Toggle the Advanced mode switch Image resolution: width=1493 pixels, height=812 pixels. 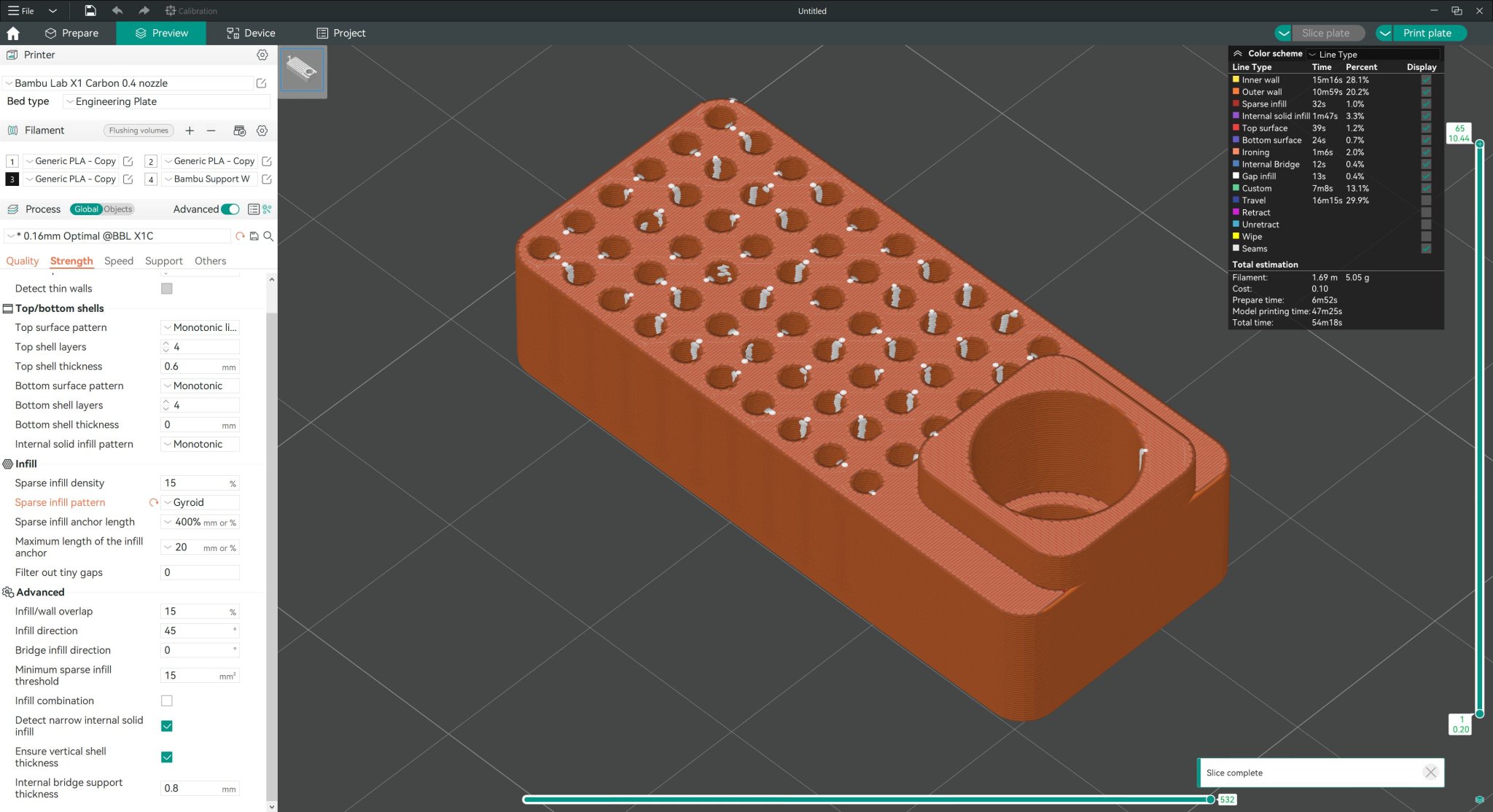[x=230, y=209]
